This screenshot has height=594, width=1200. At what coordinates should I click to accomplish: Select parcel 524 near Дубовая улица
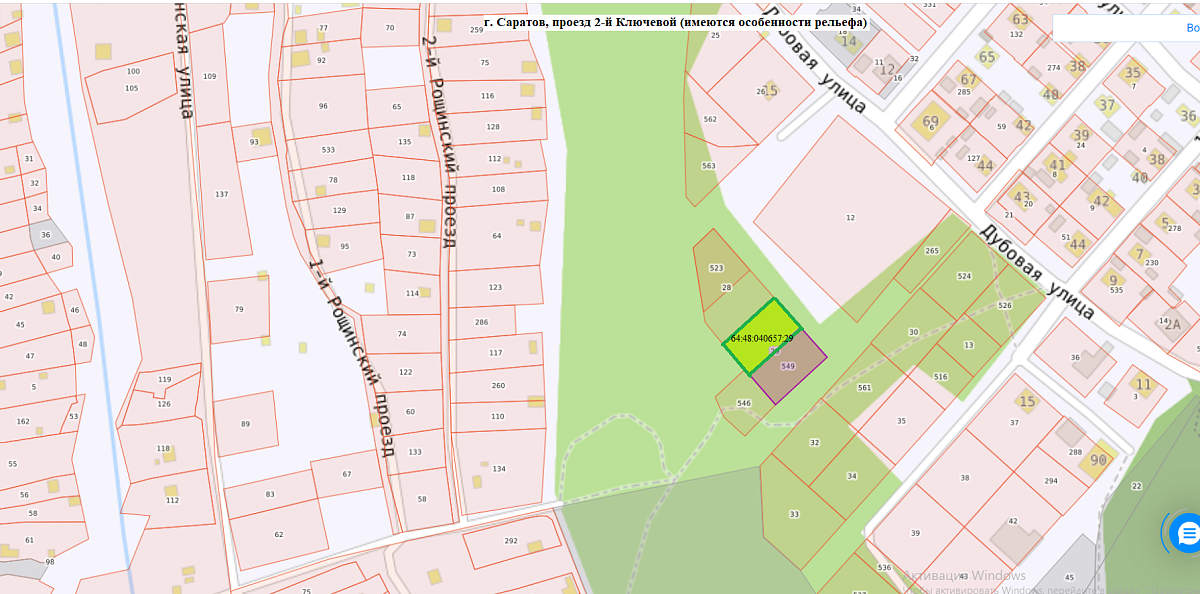pos(964,277)
